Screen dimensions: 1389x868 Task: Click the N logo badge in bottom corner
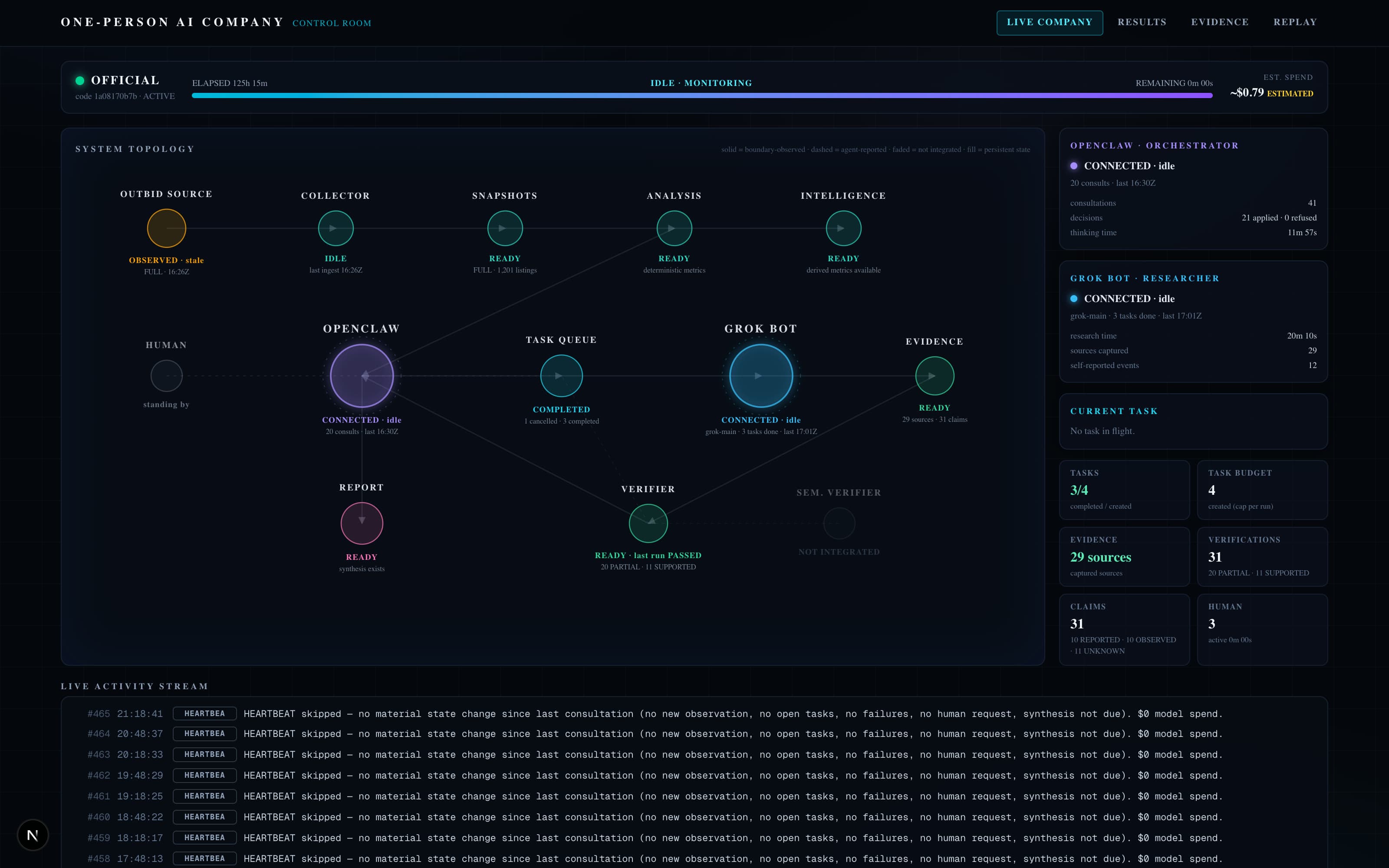tap(33, 835)
